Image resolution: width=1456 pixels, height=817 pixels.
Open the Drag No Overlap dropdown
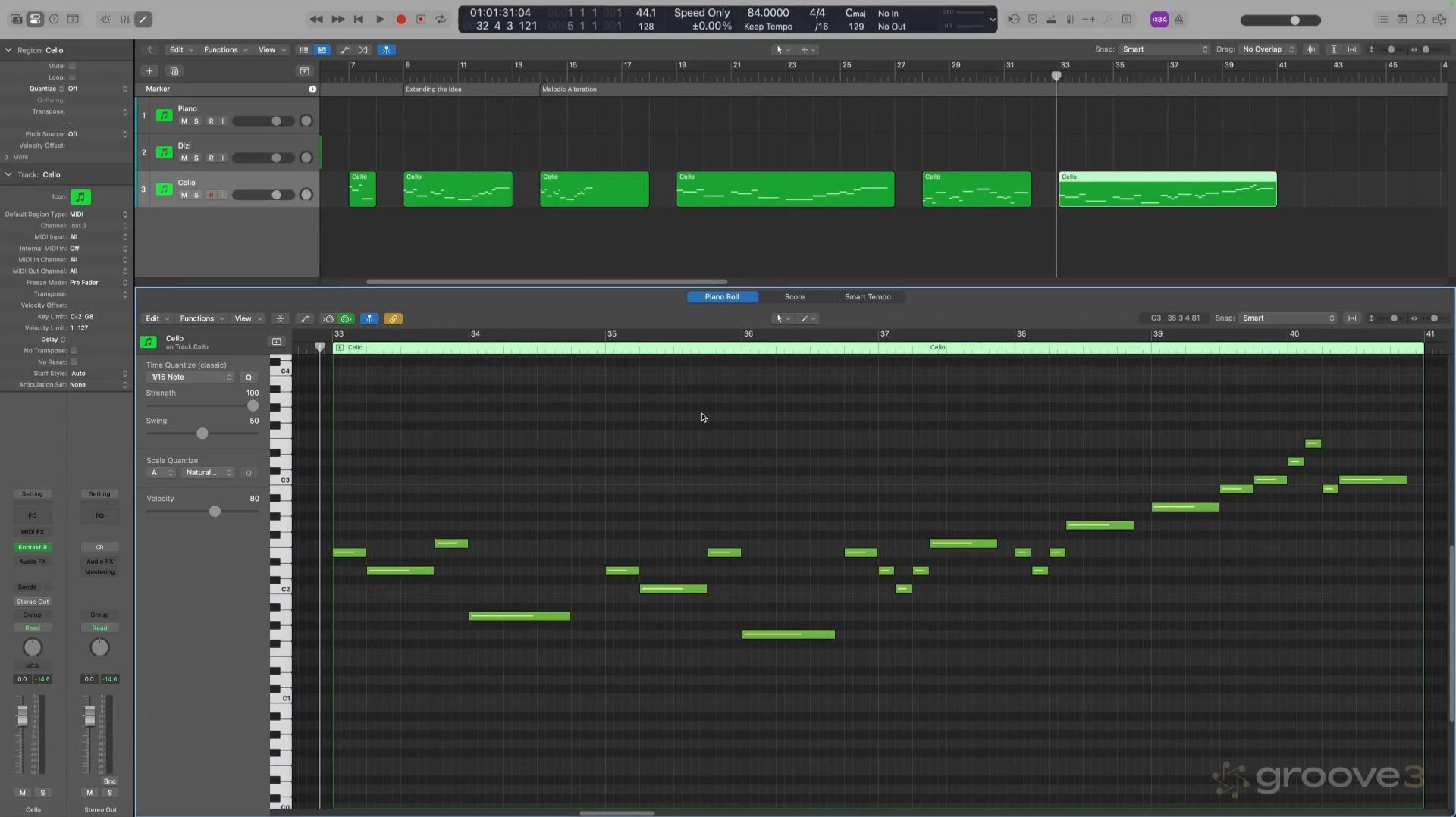1268,49
